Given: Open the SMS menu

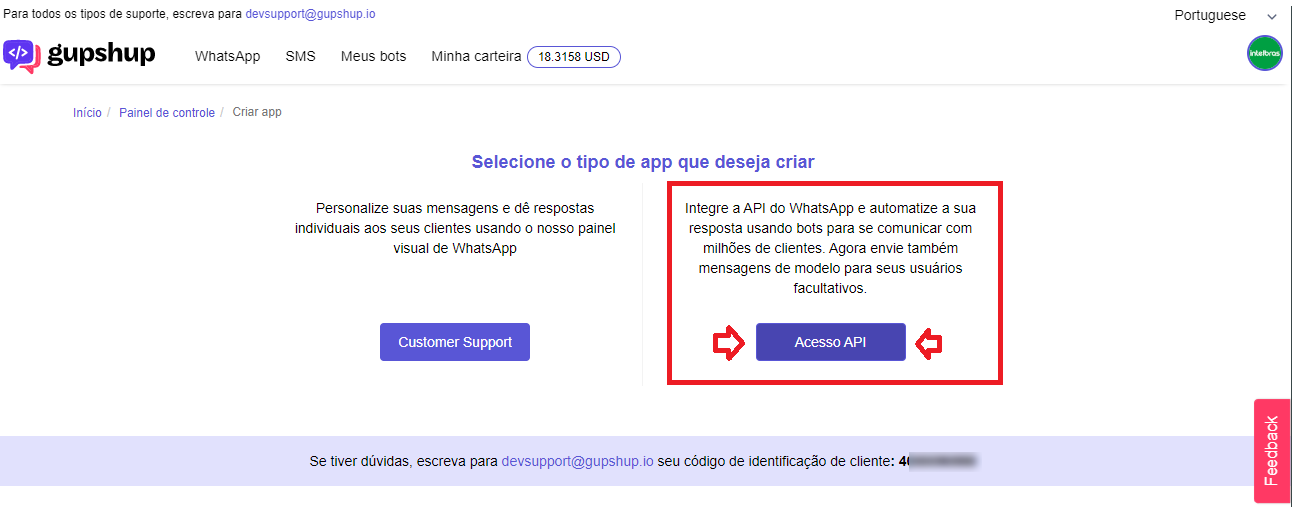Looking at the screenshot, I should click(300, 56).
